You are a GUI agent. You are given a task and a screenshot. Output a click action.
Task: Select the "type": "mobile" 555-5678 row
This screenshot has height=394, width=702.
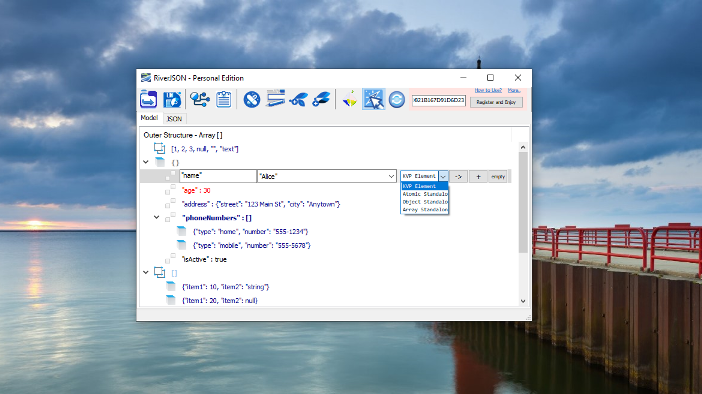tap(252, 245)
